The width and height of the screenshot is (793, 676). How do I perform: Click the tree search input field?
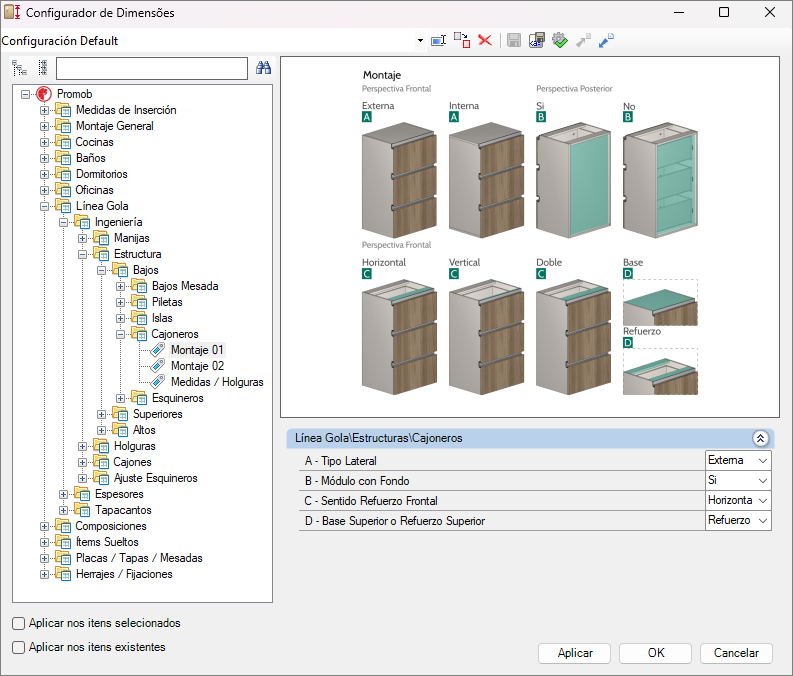(x=151, y=68)
